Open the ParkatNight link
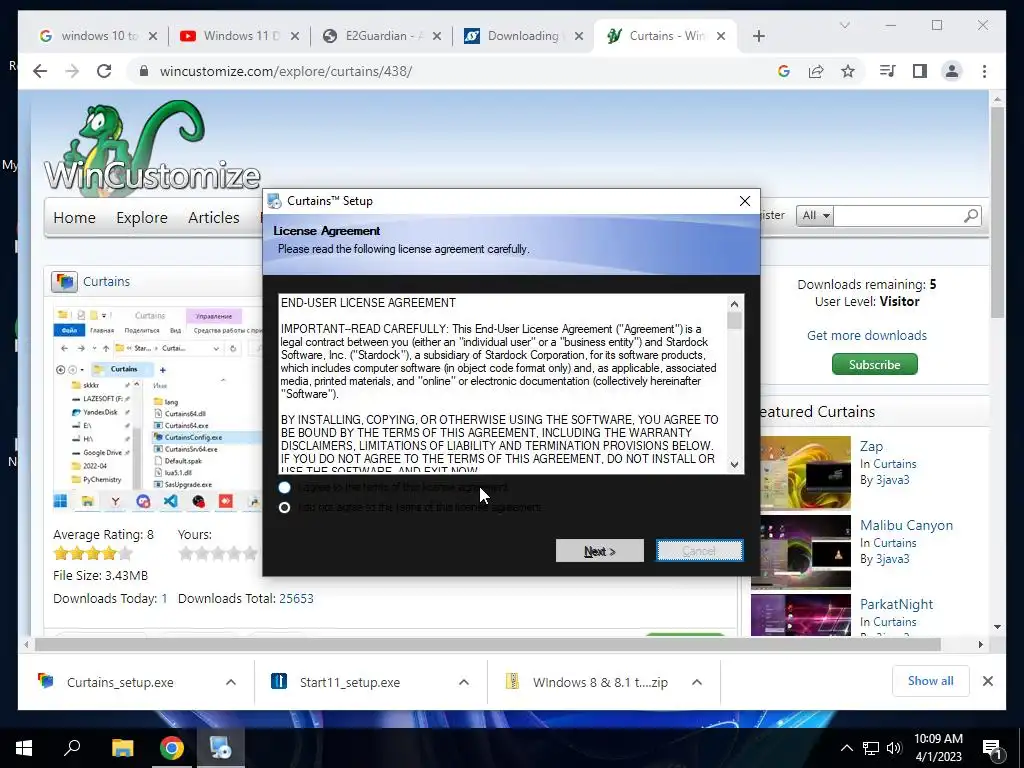Viewport: 1024px width, 768px height. pos(896,604)
